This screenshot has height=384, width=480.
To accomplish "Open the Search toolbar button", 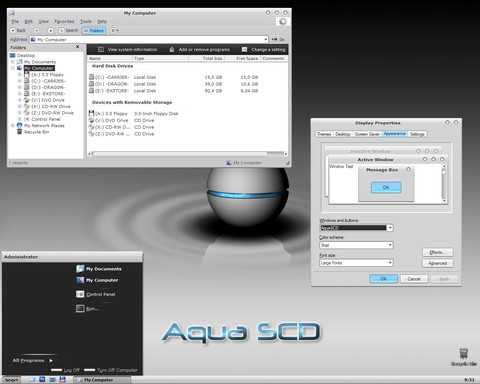I will pos(68,30).
